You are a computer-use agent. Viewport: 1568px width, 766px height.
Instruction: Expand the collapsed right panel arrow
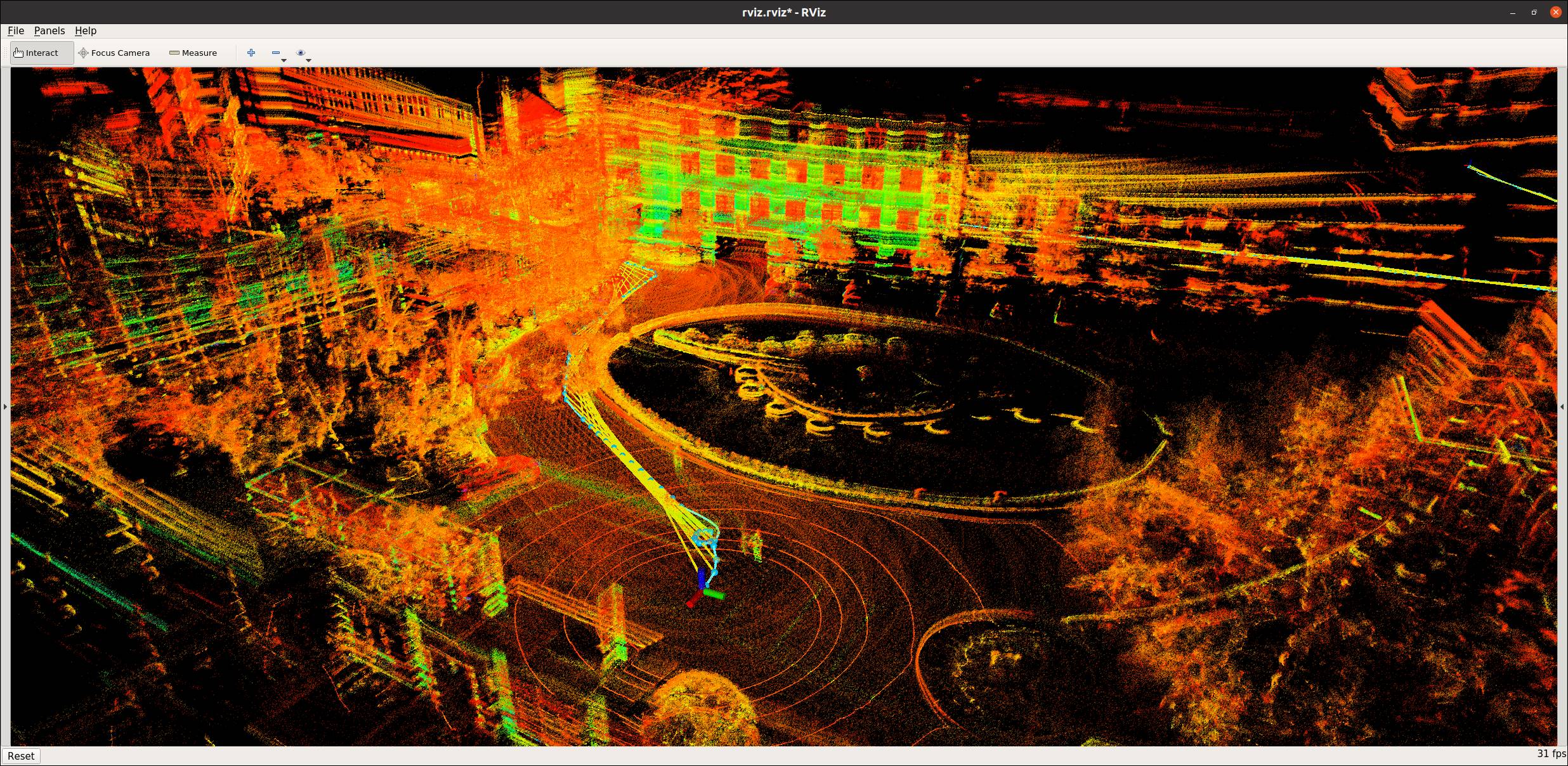tap(1564, 407)
